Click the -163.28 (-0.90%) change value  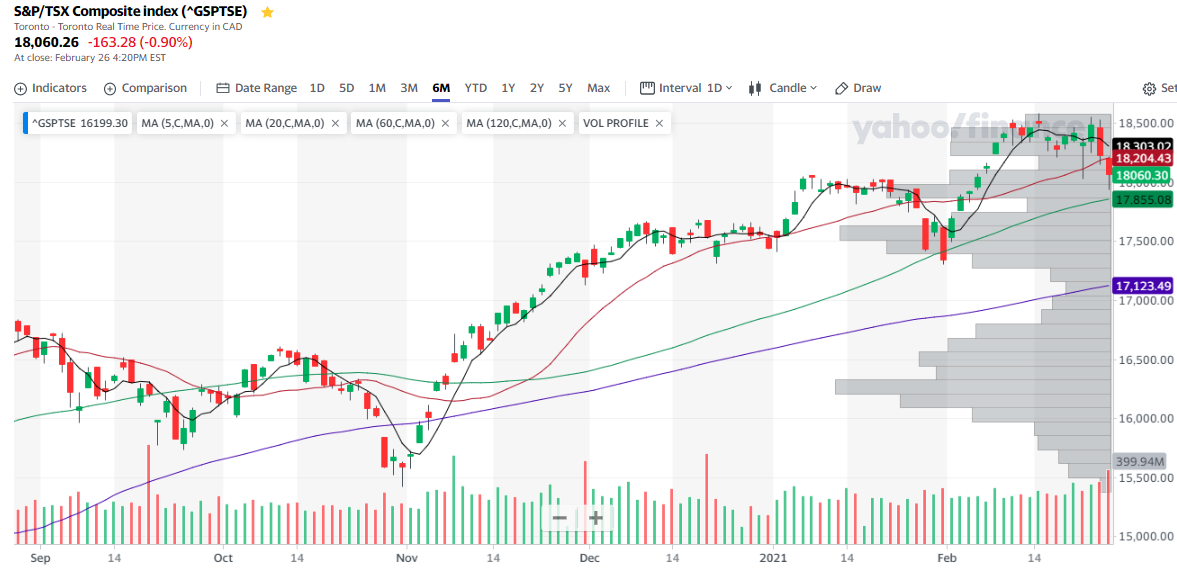(x=140, y=42)
